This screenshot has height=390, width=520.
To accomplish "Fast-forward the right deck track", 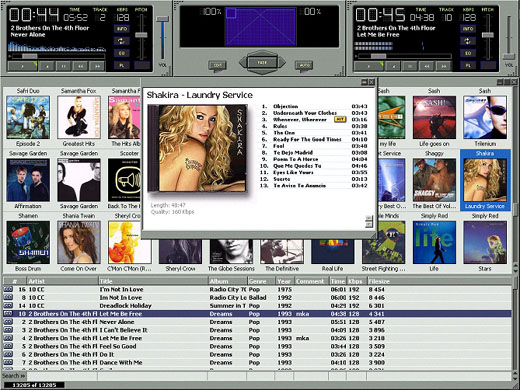I will [444, 66].
